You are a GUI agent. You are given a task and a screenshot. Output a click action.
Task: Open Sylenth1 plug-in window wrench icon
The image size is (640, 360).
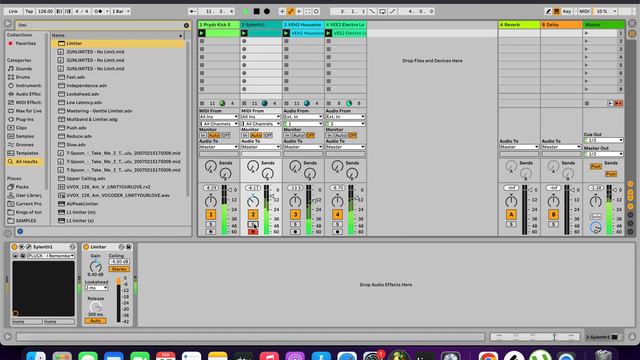[29, 247]
